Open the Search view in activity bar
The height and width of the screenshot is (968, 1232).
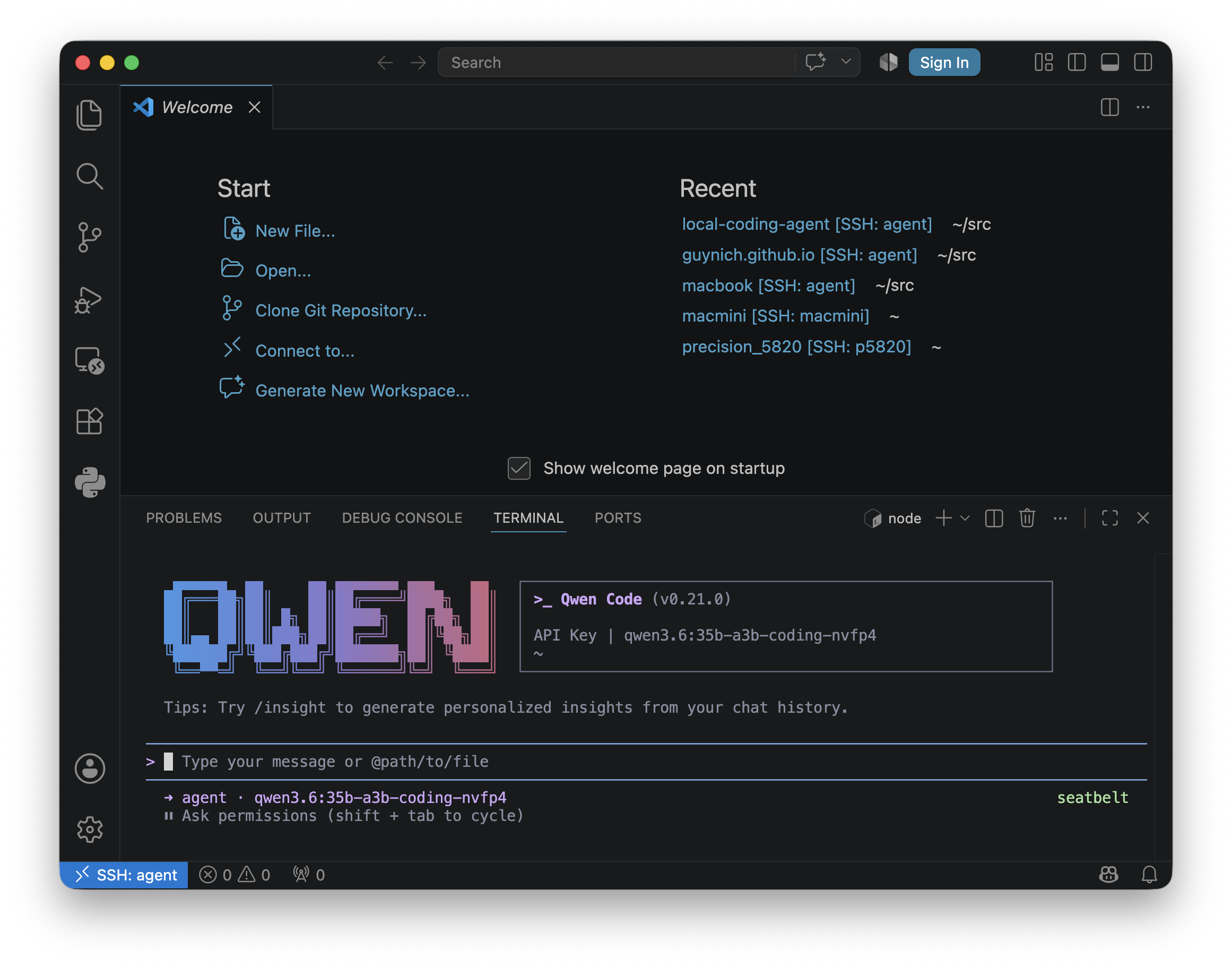tap(90, 176)
